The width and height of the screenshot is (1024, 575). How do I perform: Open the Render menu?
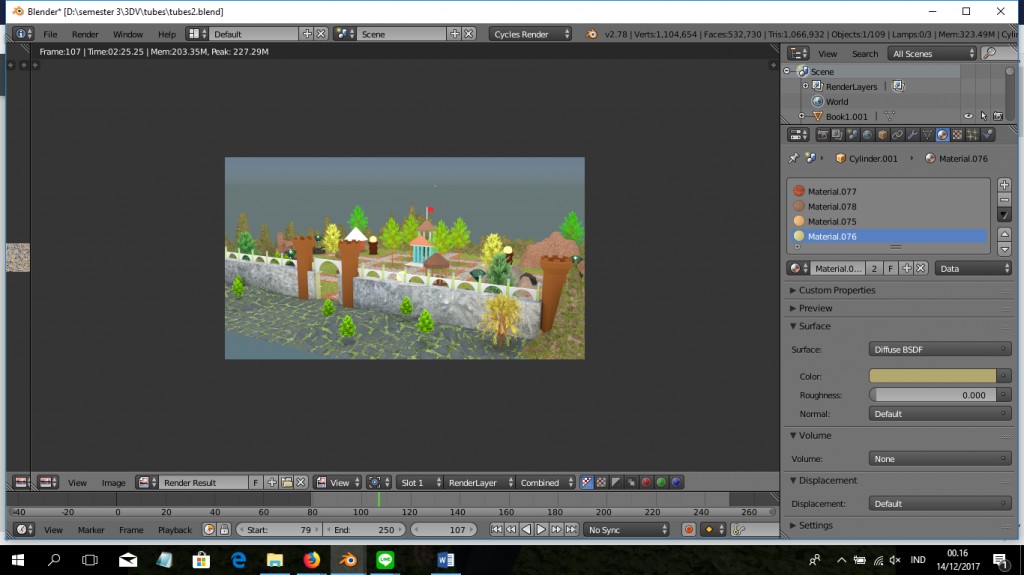click(85, 34)
